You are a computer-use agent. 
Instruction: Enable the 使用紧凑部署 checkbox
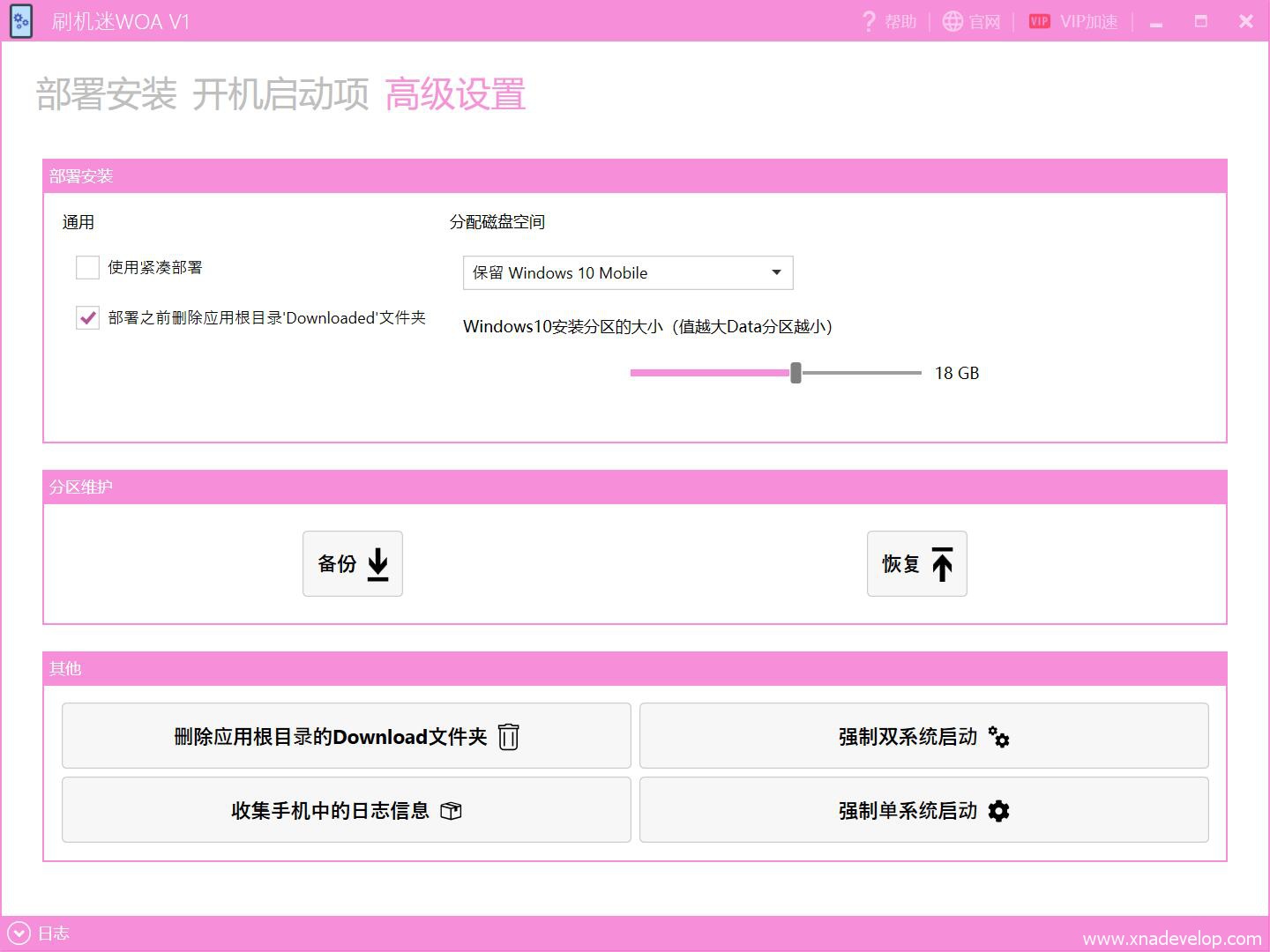click(x=87, y=268)
